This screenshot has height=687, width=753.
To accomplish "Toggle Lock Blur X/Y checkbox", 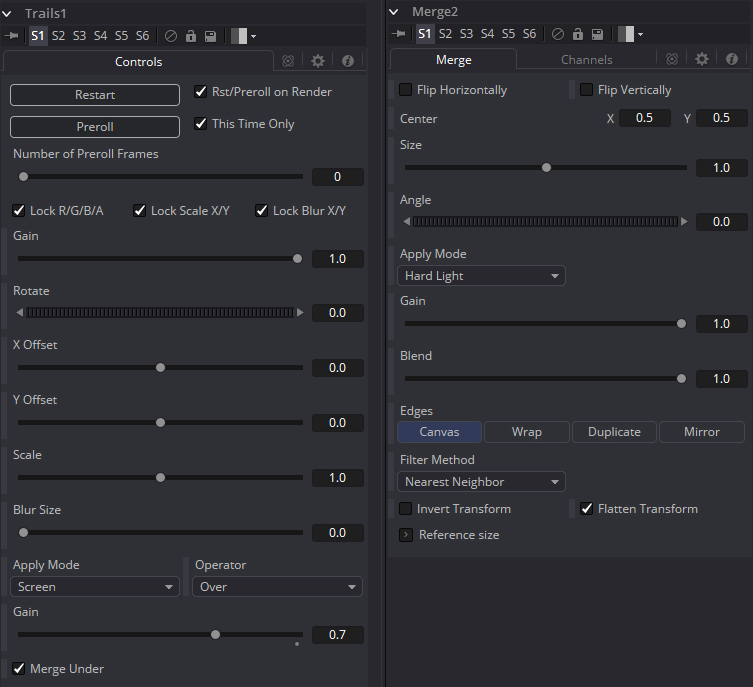I will pyautogui.click(x=261, y=210).
